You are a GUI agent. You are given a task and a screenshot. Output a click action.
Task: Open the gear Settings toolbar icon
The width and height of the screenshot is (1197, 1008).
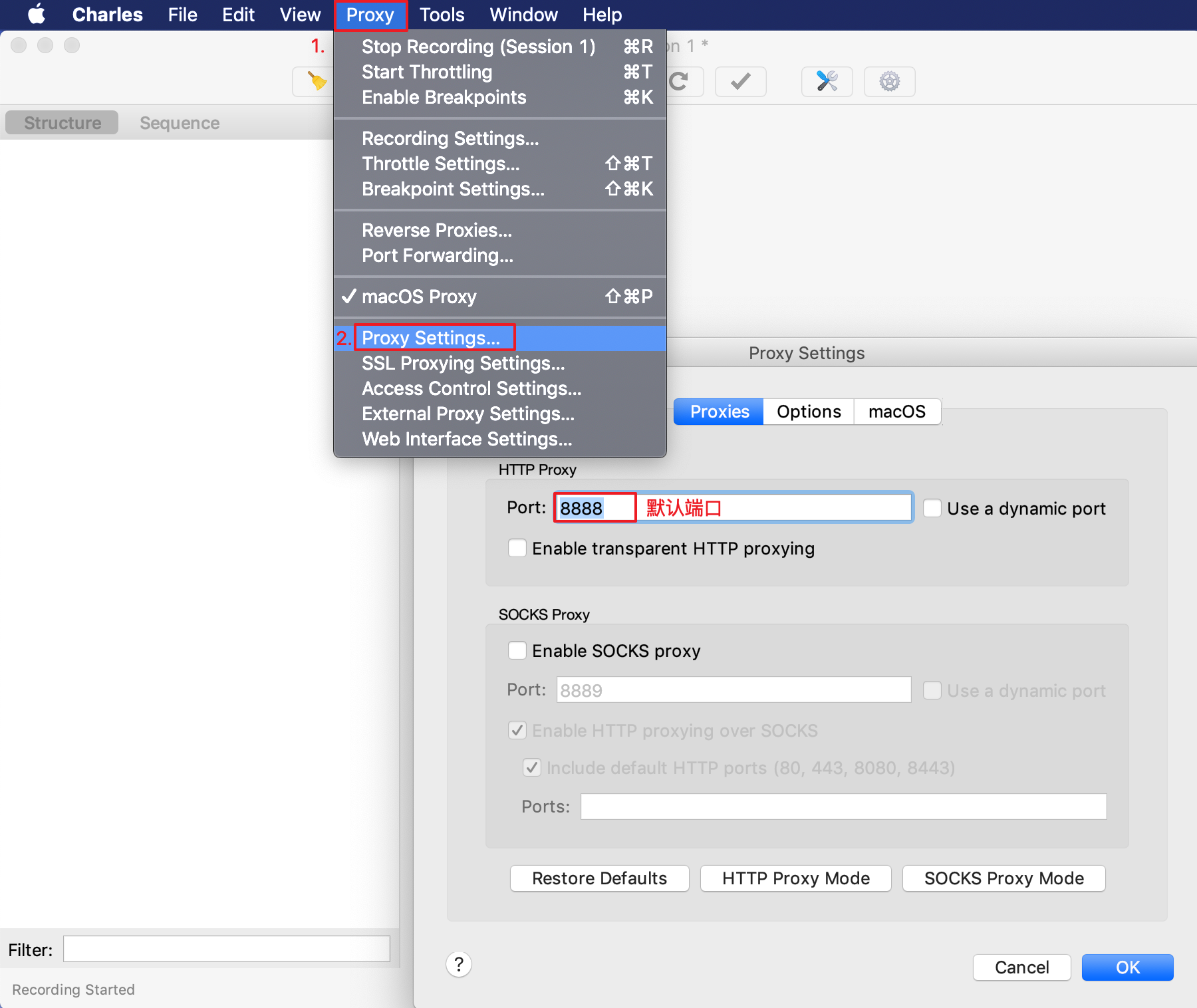point(889,82)
